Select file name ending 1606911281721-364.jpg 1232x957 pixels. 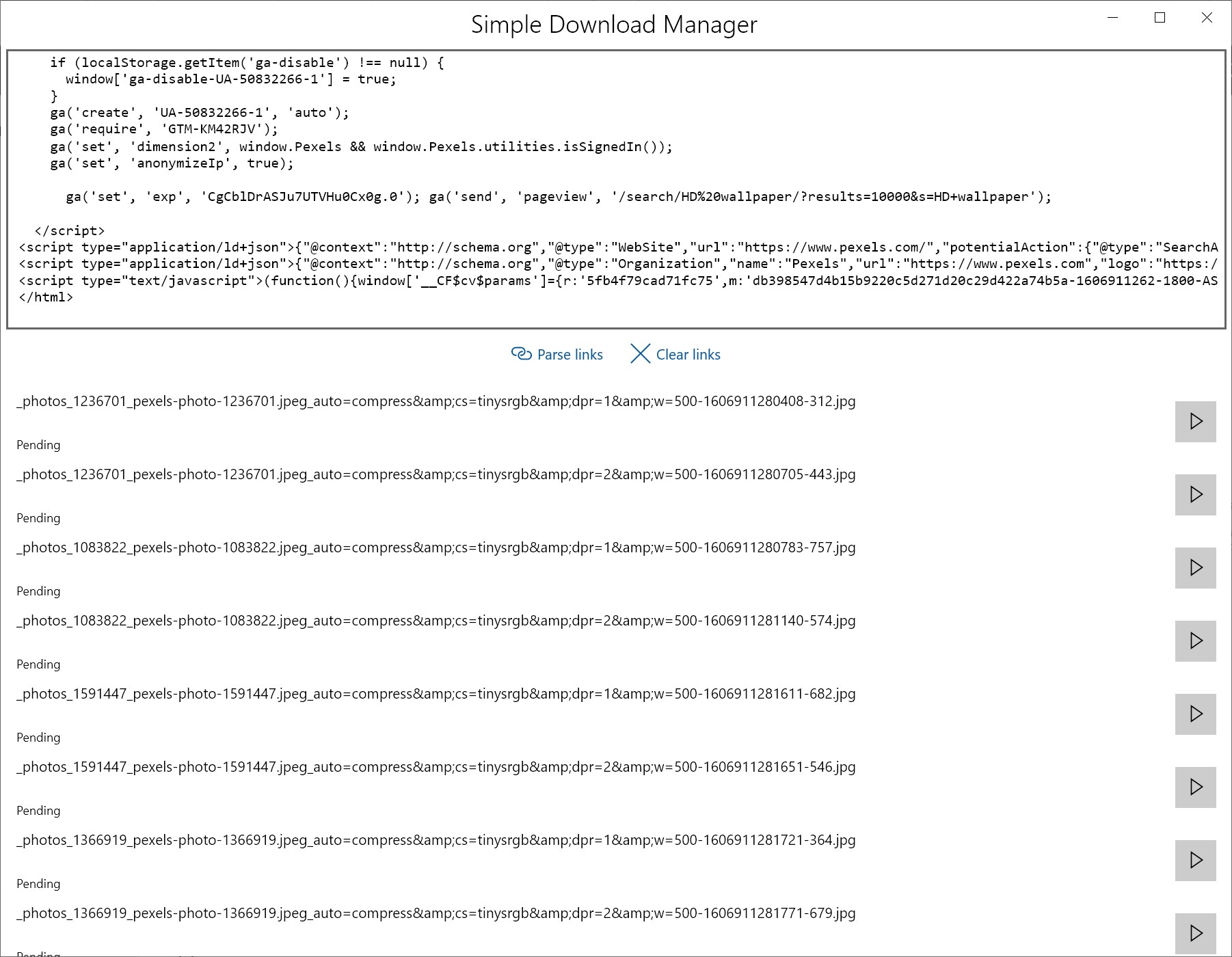[x=436, y=840]
